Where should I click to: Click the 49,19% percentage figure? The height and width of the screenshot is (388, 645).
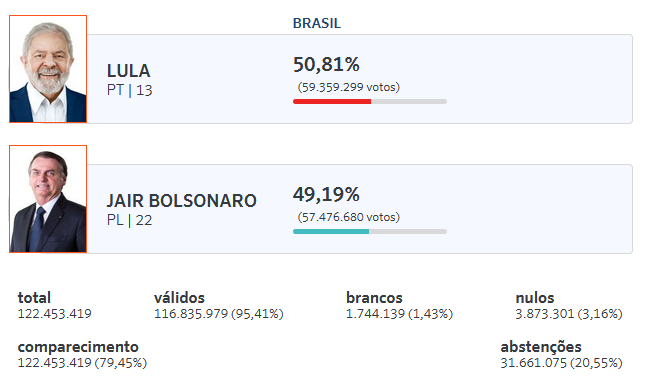[x=326, y=195]
